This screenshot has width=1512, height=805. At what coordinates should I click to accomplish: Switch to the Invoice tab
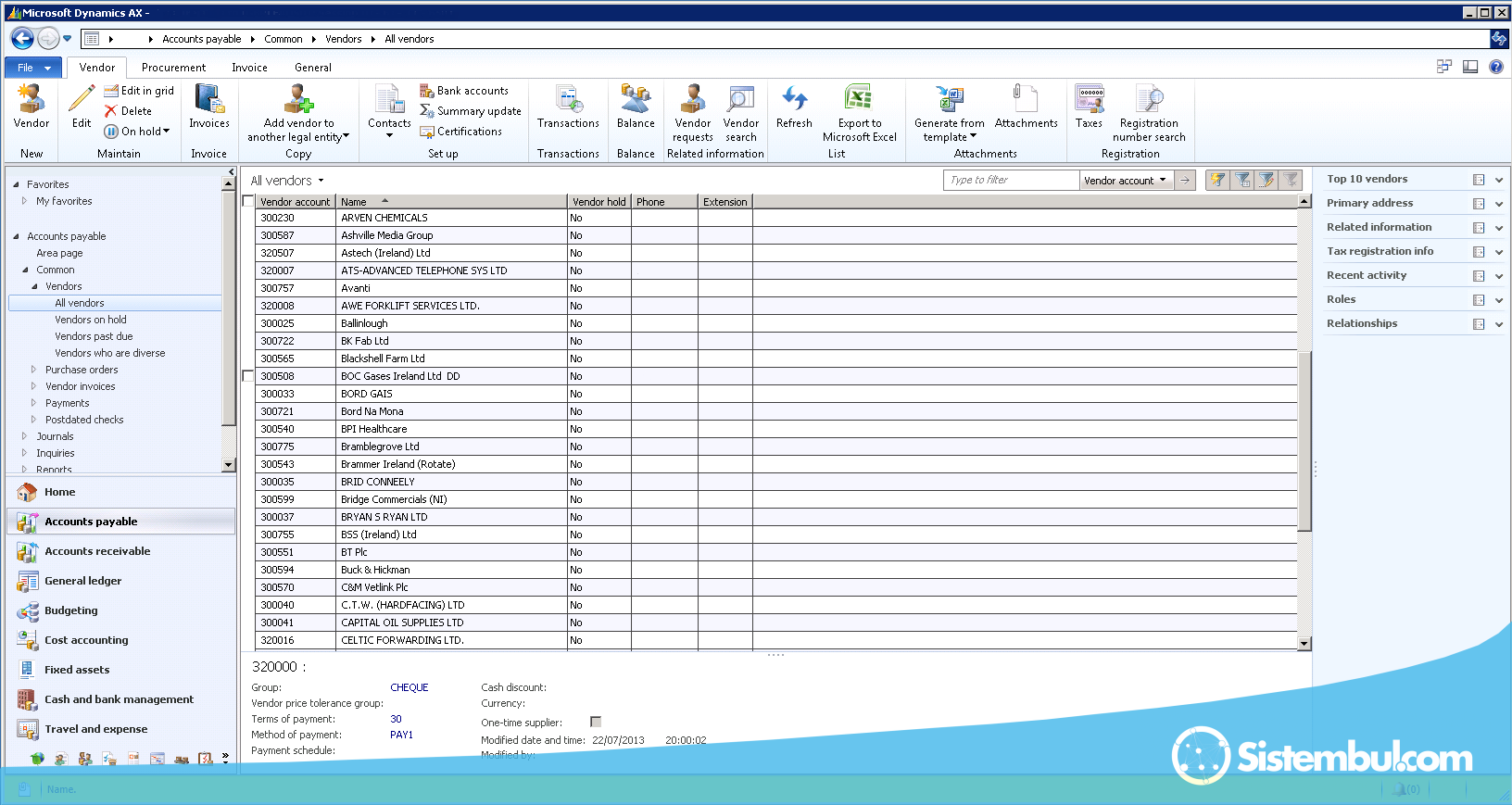tap(249, 68)
